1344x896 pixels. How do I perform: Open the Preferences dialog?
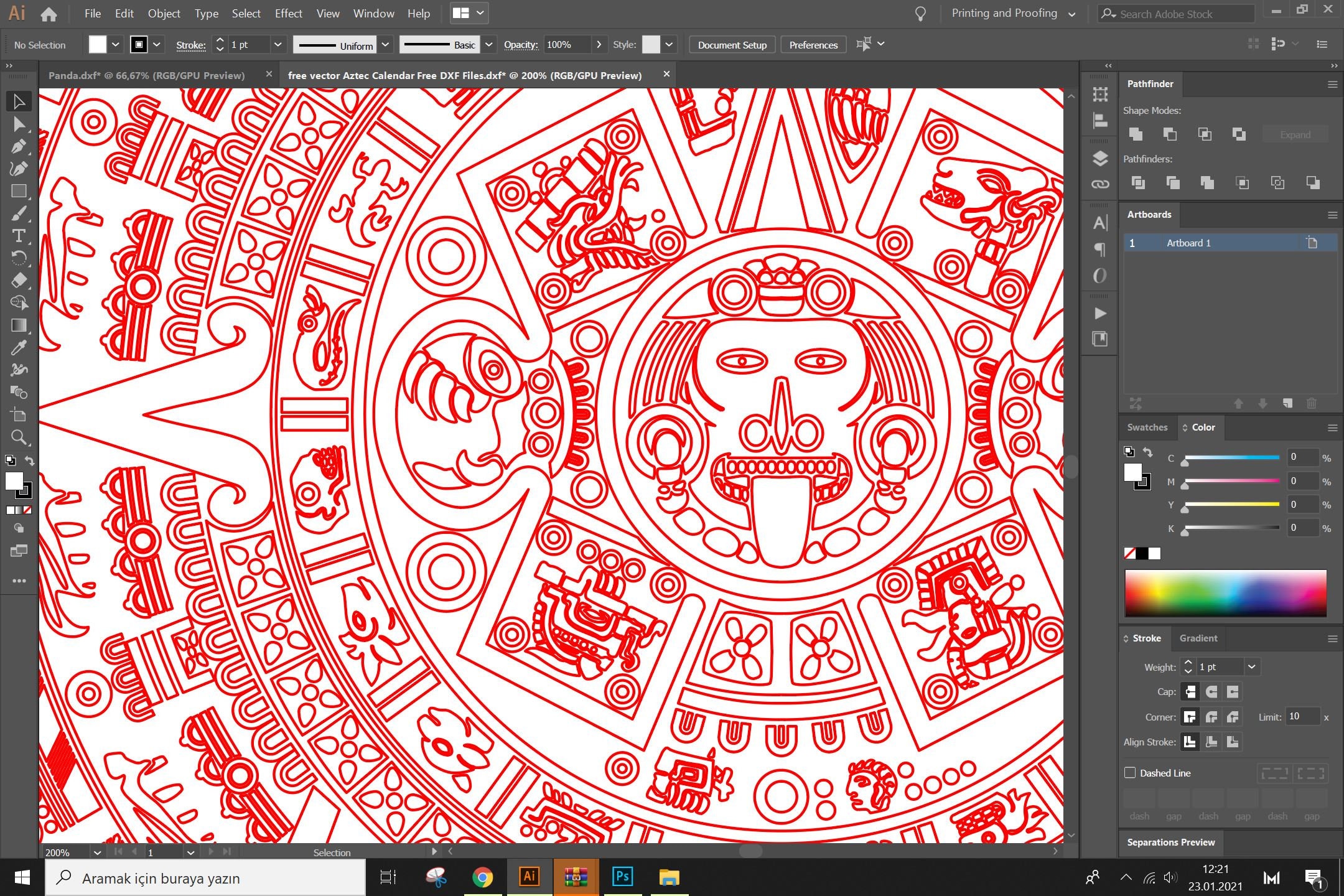(x=813, y=44)
